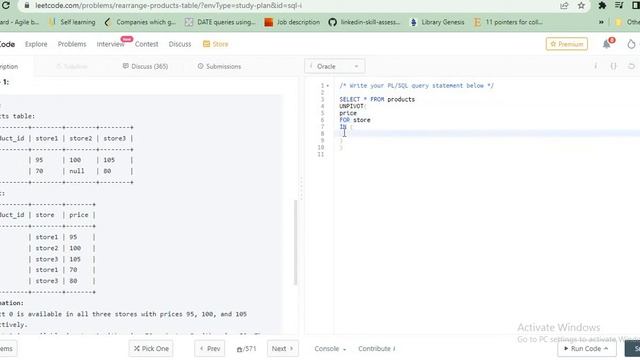Open the media control icon in the browser toolbar

pos(619,6)
